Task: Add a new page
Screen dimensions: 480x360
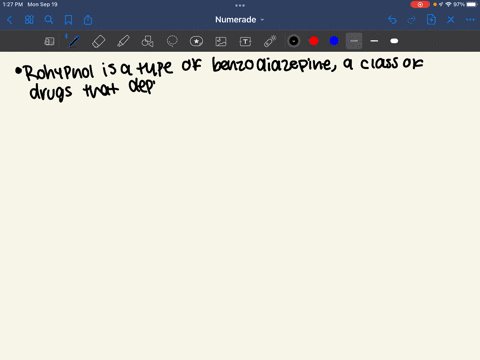Action: click(431, 20)
